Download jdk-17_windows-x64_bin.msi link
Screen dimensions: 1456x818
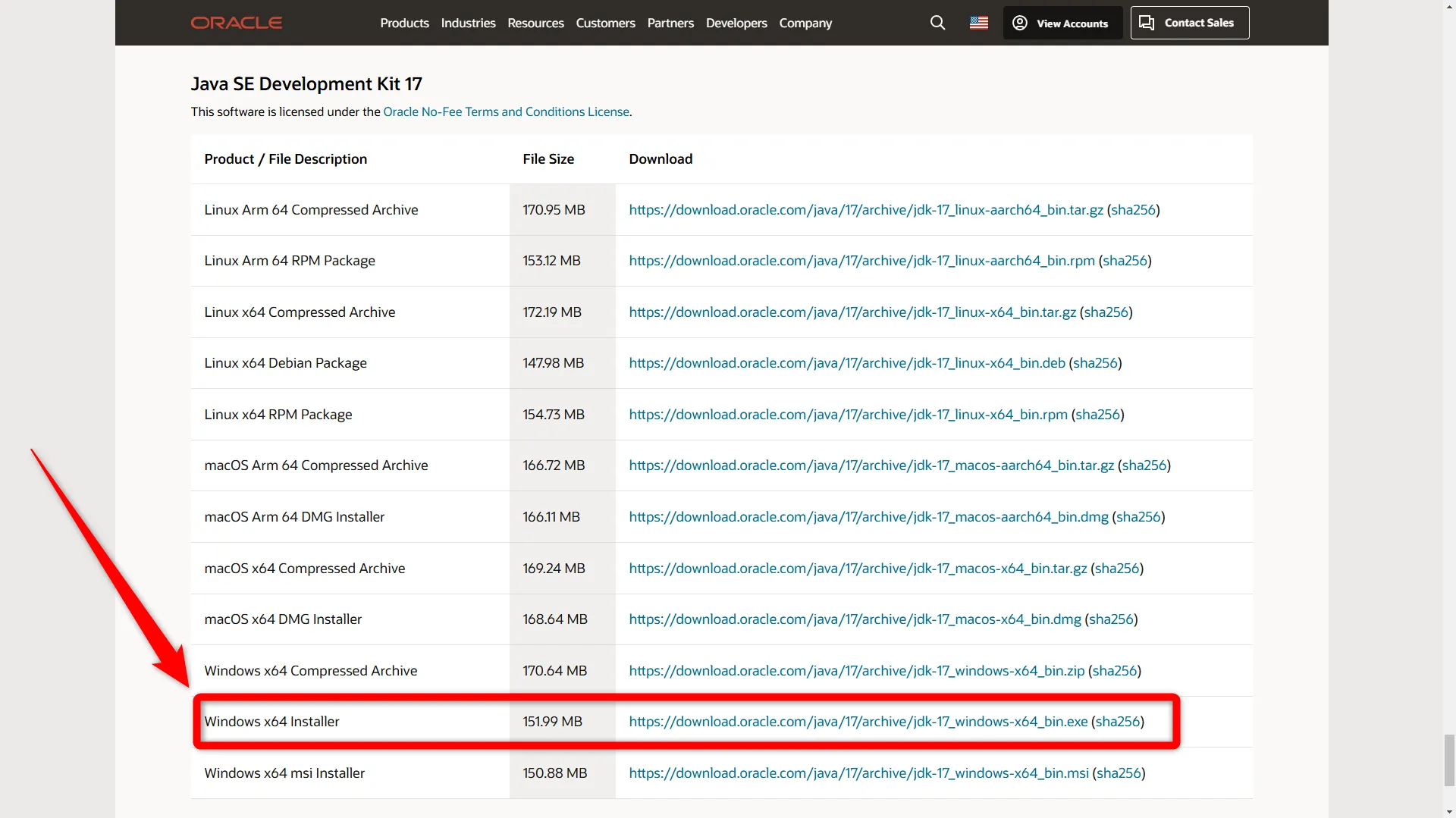[x=858, y=773]
